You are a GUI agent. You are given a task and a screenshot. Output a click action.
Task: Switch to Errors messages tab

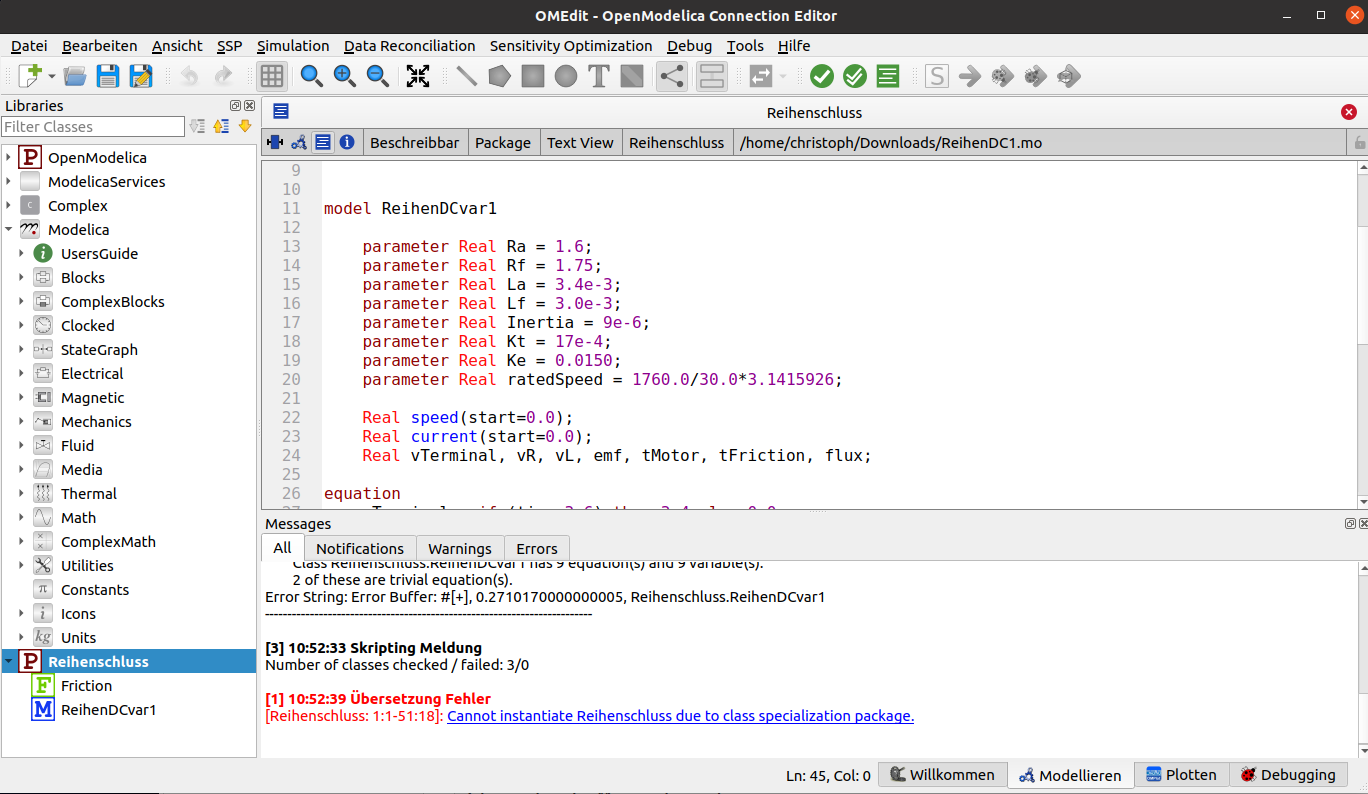[537, 549]
